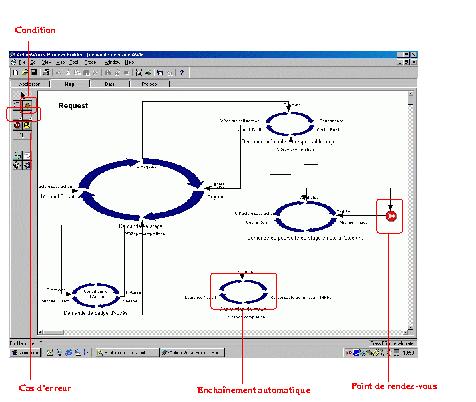This screenshot has height=402, width=476.
Task: Click the Save floppy disk icon
Action: point(34,72)
